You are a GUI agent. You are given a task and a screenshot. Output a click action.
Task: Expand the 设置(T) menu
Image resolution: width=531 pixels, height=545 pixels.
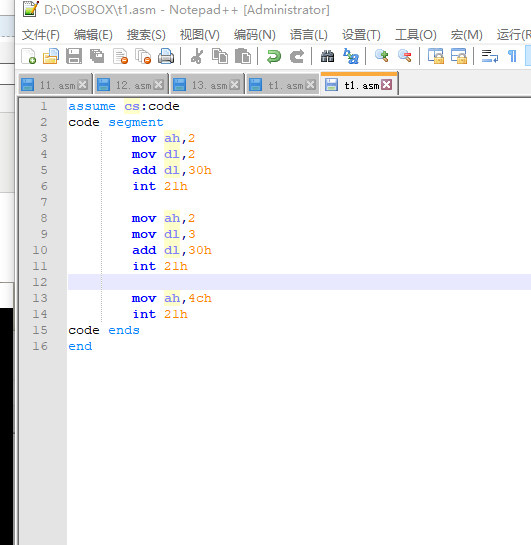click(x=361, y=35)
